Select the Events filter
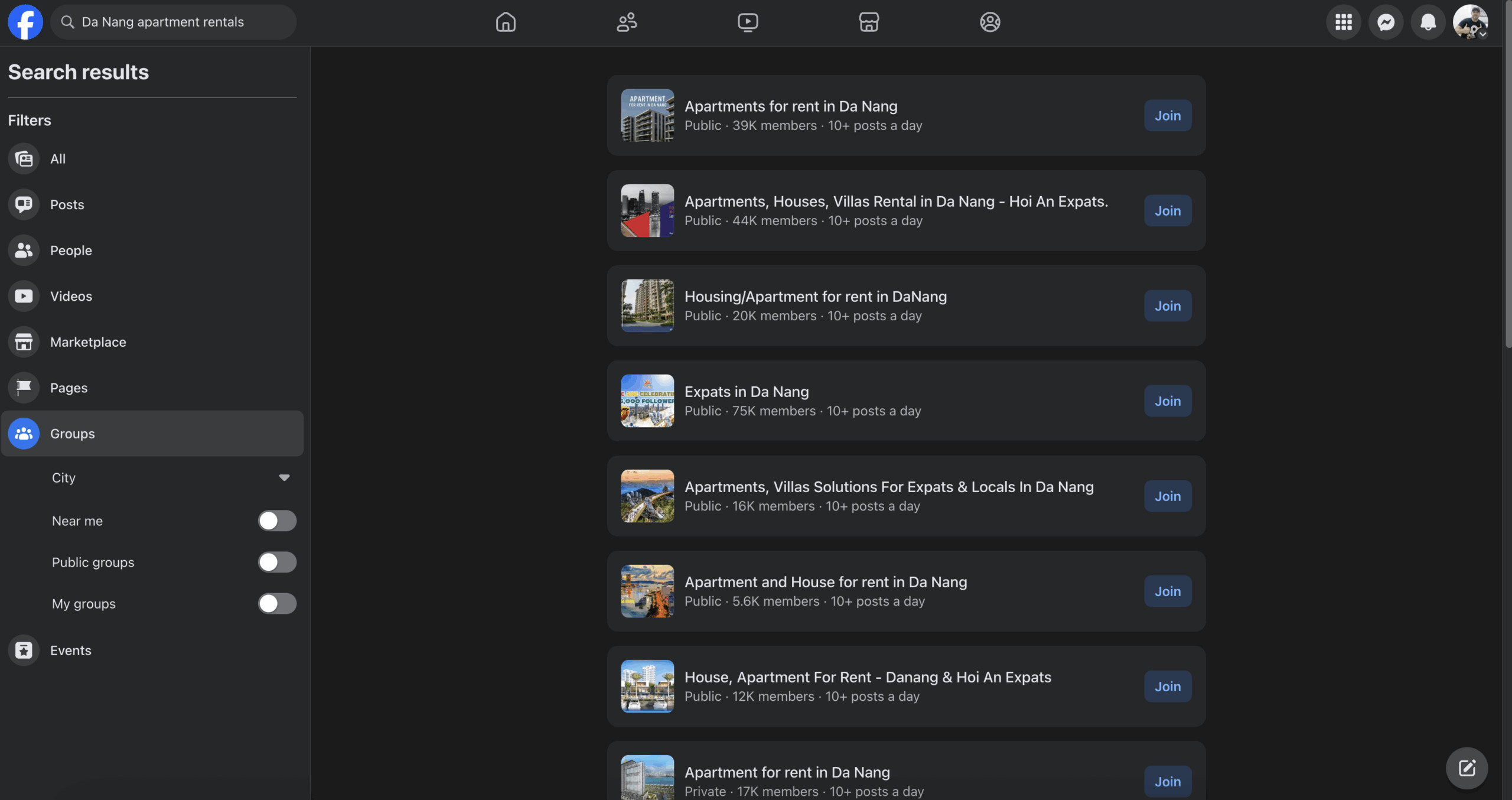 pos(70,650)
